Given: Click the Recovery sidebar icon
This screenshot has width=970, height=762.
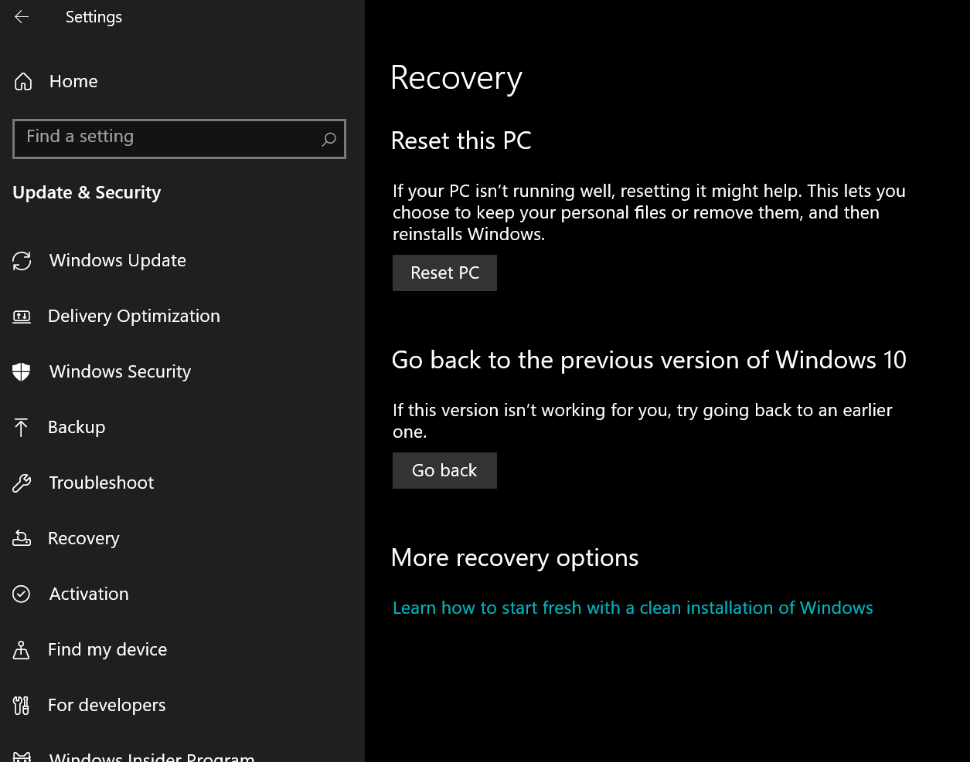Looking at the screenshot, I should click(x=22, y=538).
